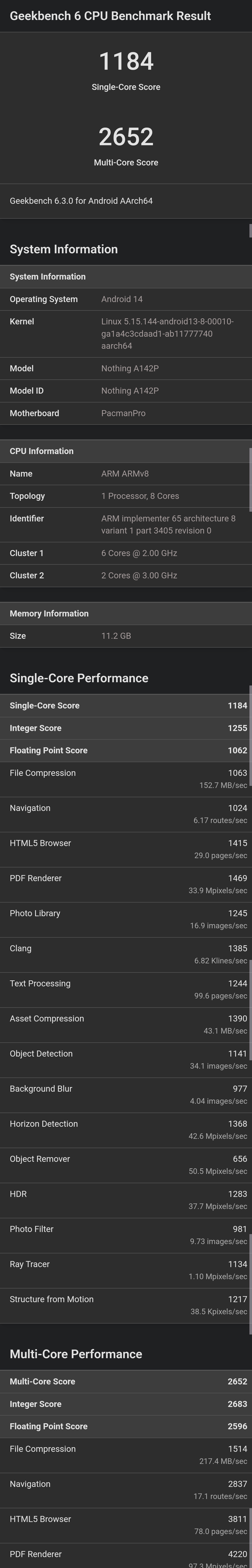Click the Multi-Core Performance section heading
The width and height of the screenshot is (252, 1568).
coord(76,1354)
